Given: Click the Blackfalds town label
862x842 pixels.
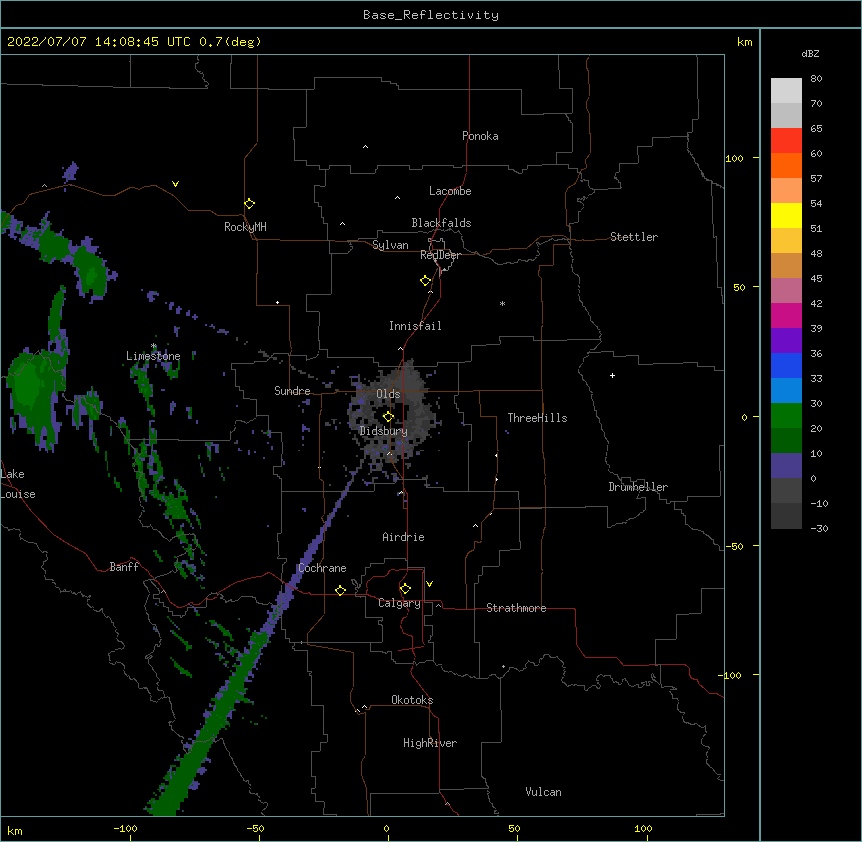Looking at the screenshot, I should click(441, 223).
